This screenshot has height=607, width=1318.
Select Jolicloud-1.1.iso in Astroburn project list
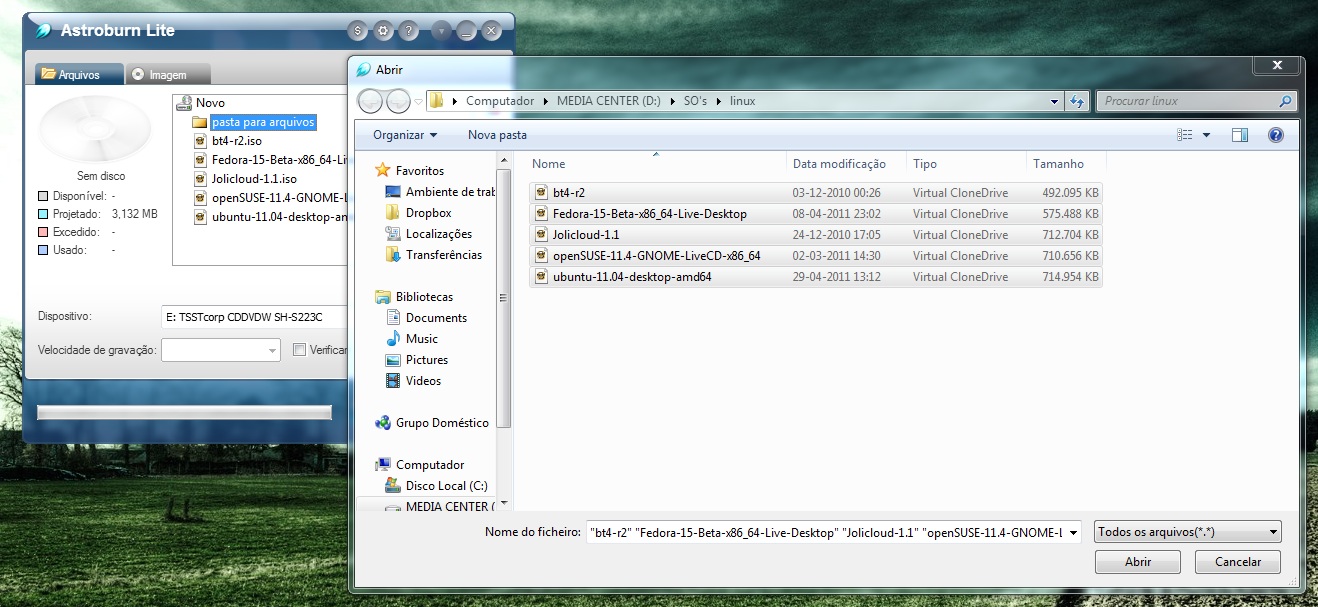pos(254,179)
